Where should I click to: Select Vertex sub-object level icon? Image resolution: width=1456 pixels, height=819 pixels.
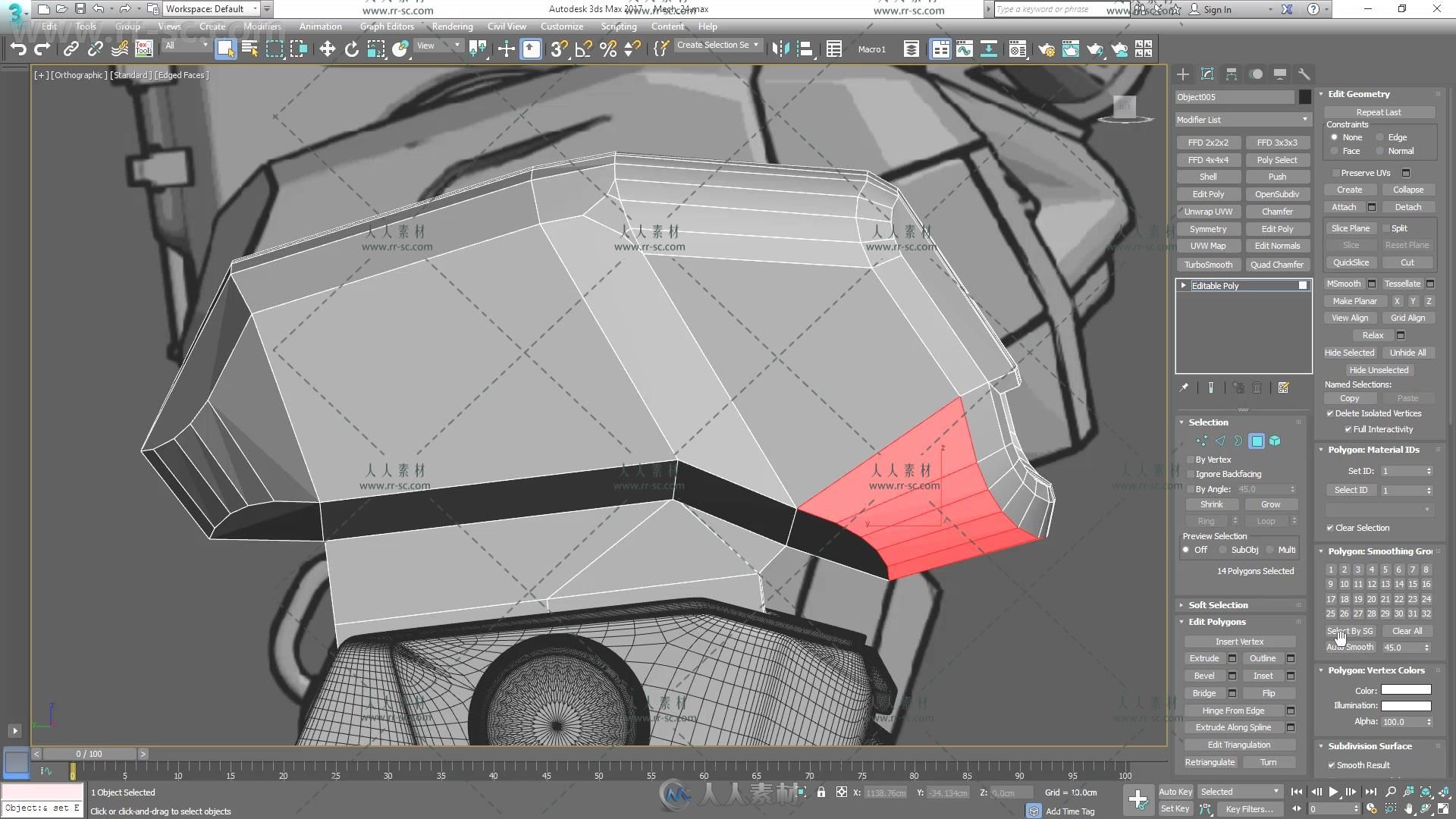(x=1202, y=441)
